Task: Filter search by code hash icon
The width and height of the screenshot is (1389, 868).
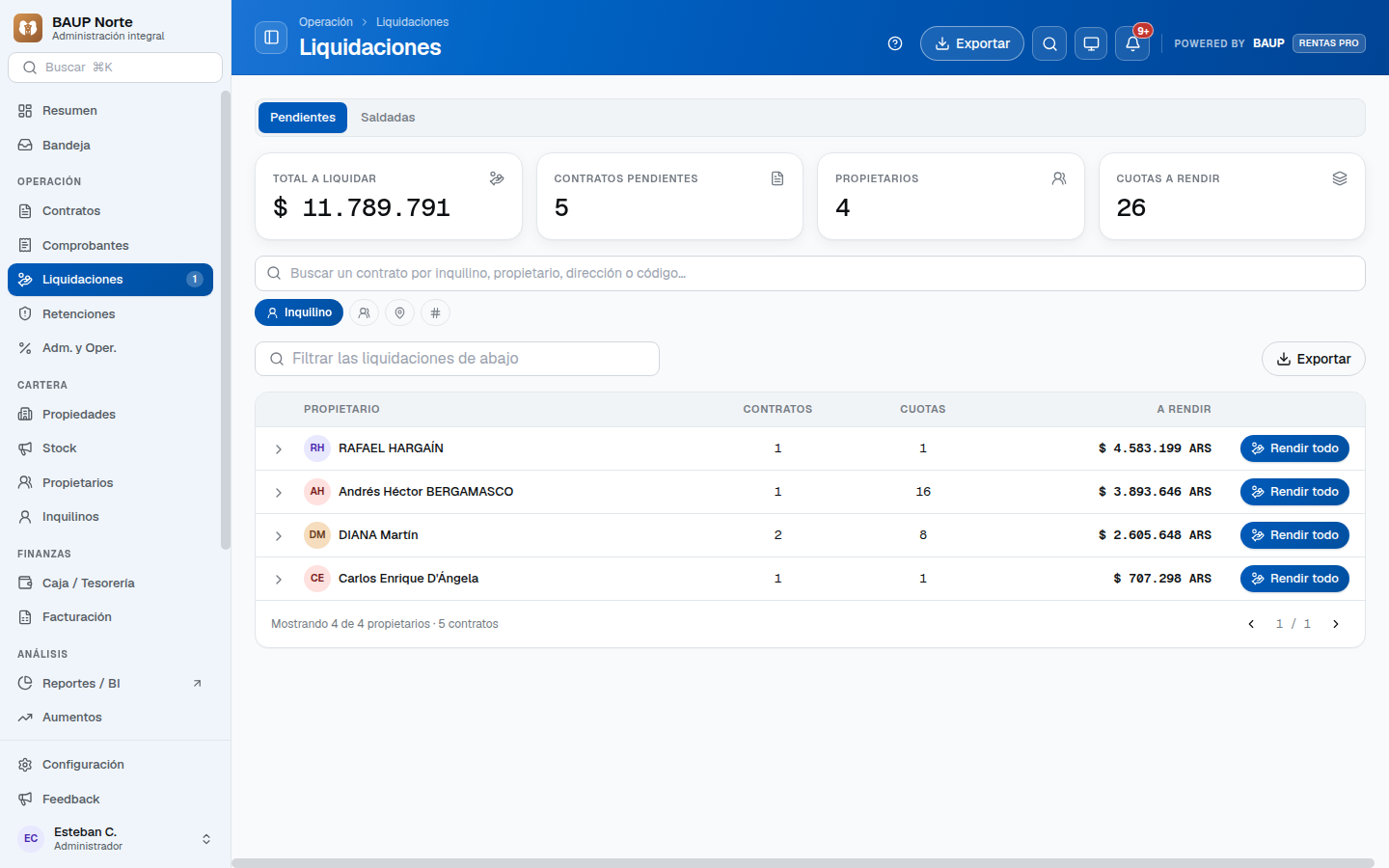Action: pyautogui.click(x=435, y=312)
